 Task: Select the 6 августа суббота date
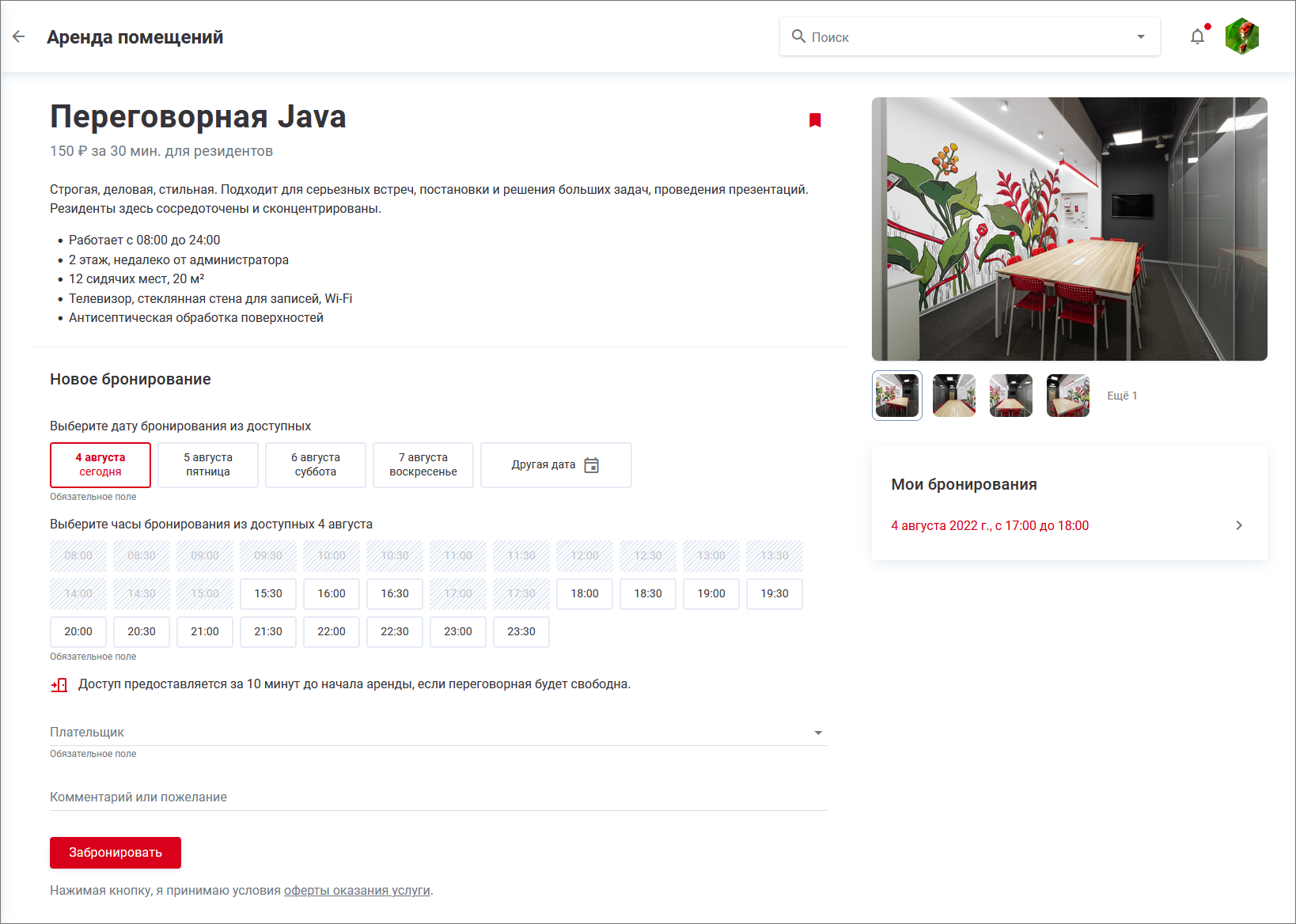point(316,464)
